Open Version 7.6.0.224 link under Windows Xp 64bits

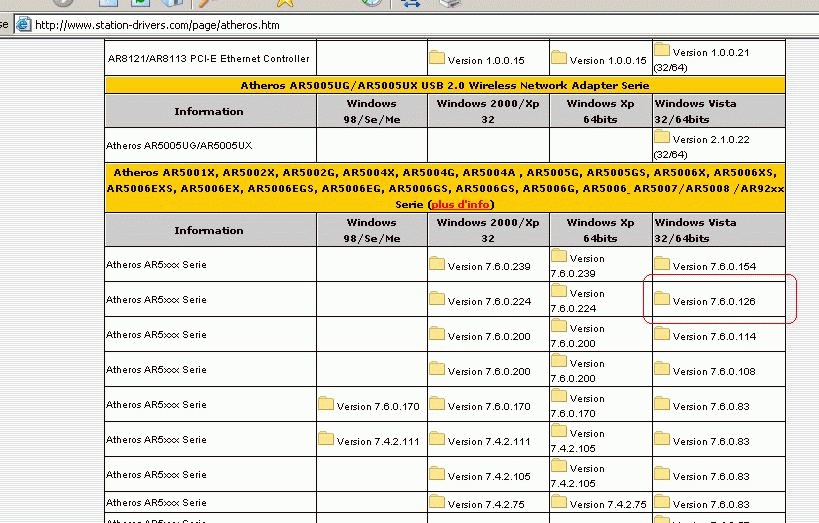[x=578, y=301]
